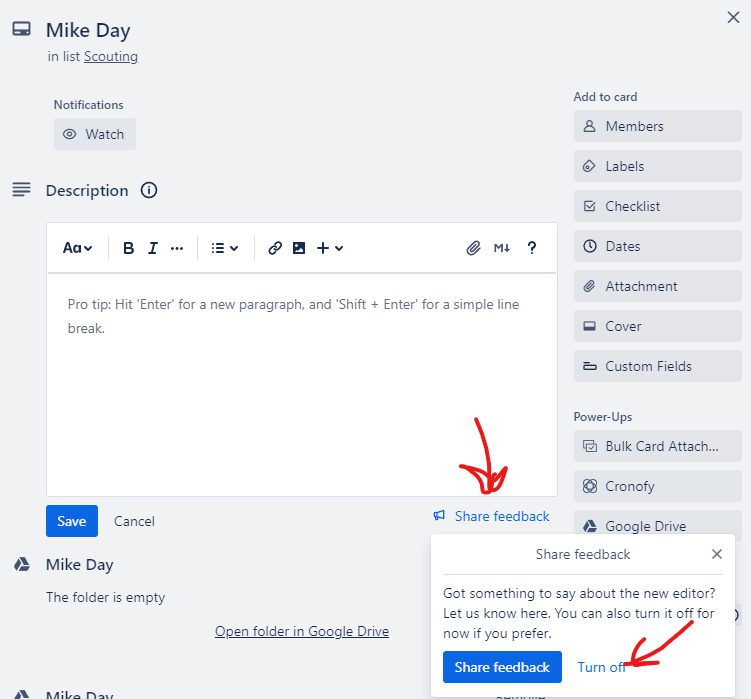Toggle Watch notifications for this card
The width and height of the screenshot is (751, 699).
click(95, 134)
